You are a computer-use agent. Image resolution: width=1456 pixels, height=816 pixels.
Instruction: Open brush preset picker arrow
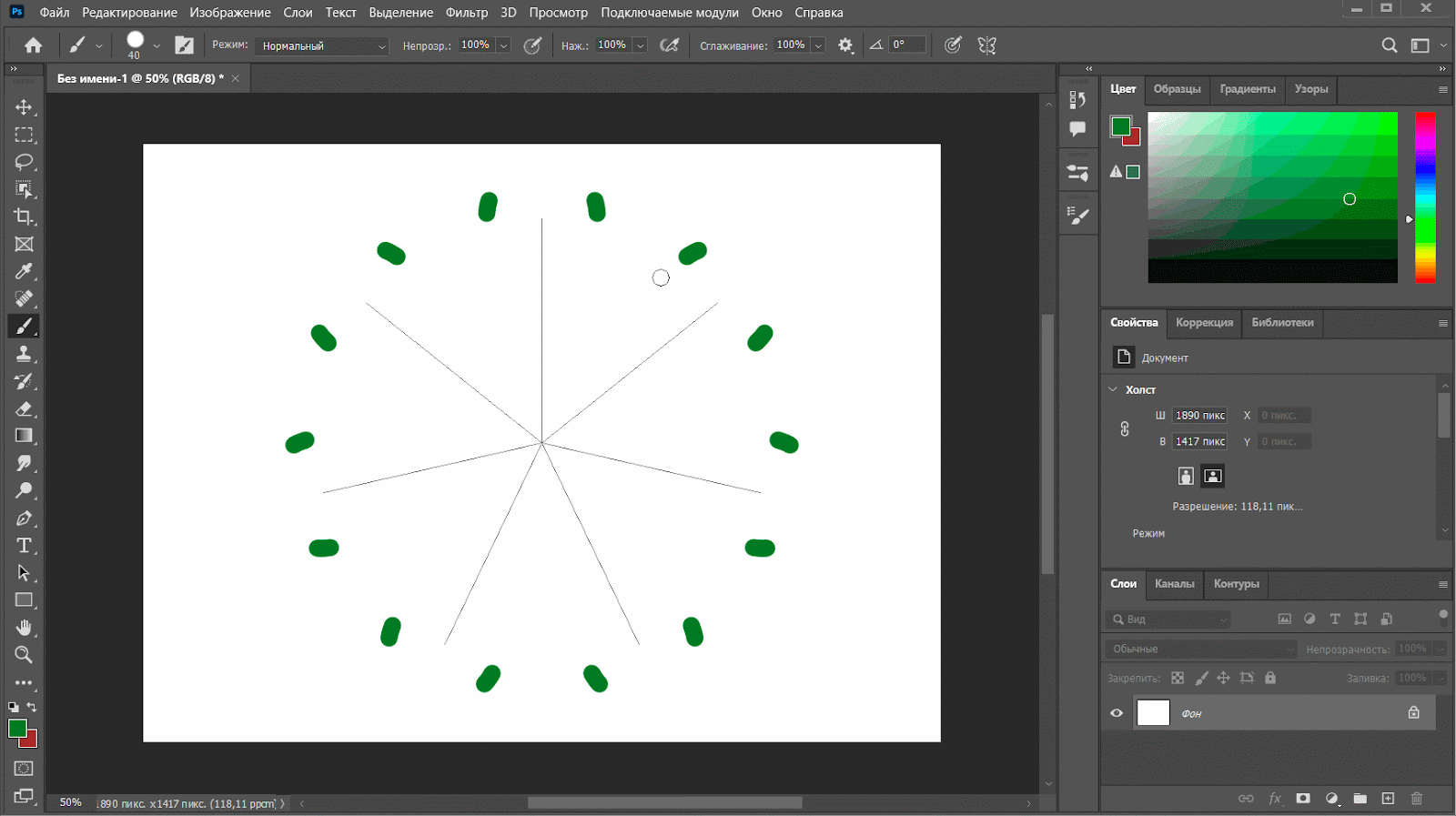[157, 45]
